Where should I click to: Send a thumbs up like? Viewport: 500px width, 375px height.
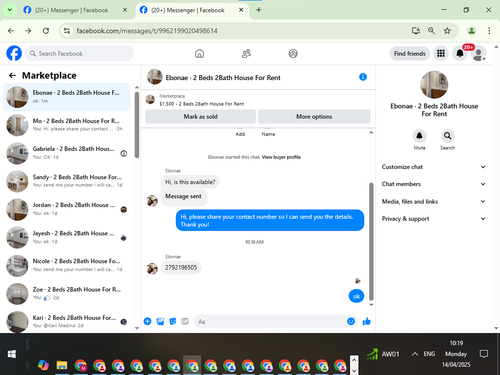[x=367, y=321]
